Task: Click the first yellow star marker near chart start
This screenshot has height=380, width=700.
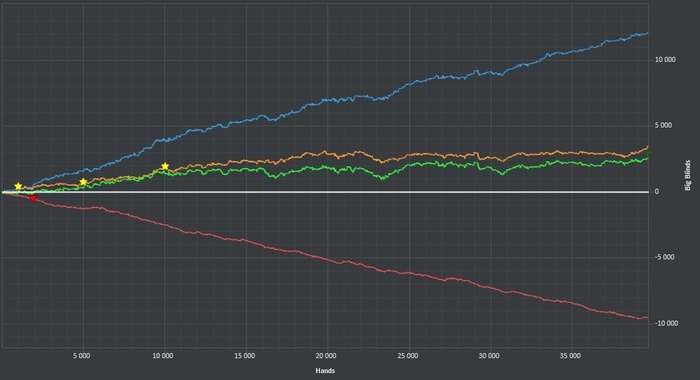Action: [x=18, y=186]
